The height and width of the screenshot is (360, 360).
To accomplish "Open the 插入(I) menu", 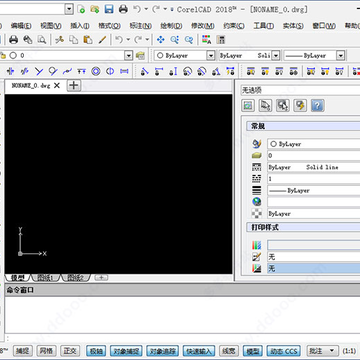I will click(x=80, y=26).
